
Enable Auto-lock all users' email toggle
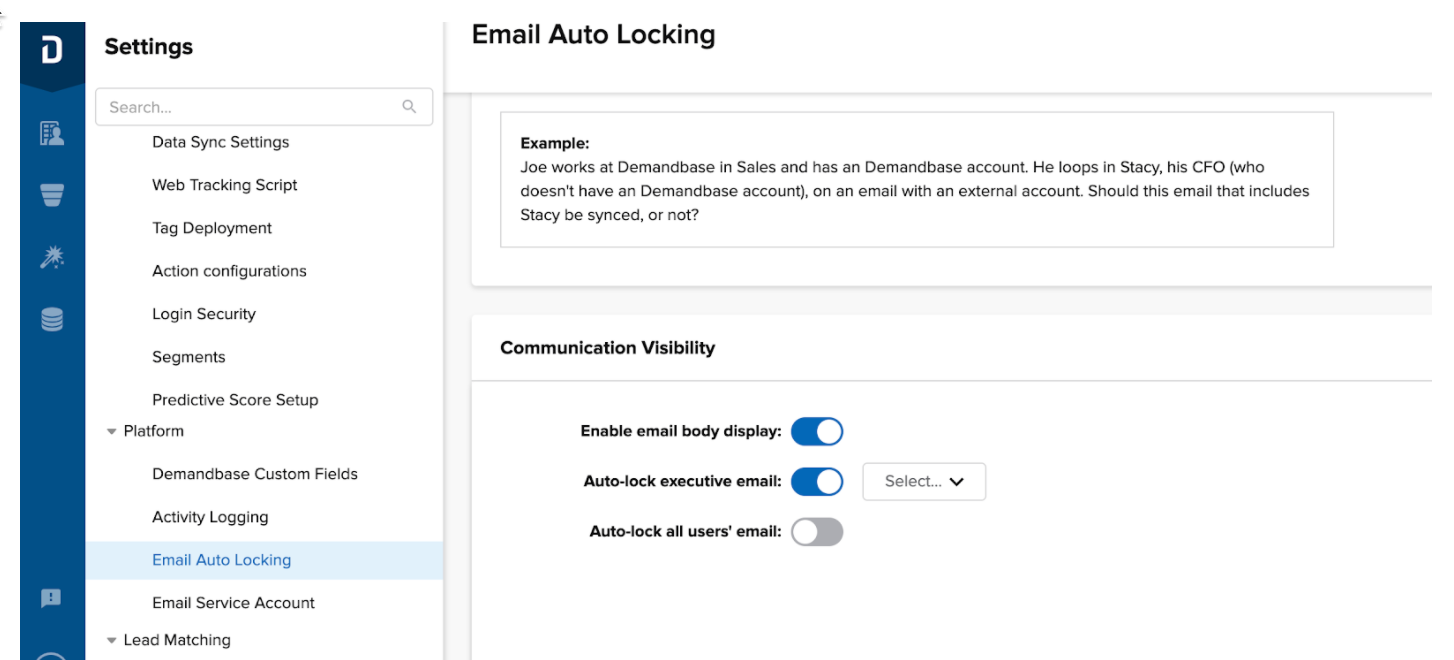(817, 532)
